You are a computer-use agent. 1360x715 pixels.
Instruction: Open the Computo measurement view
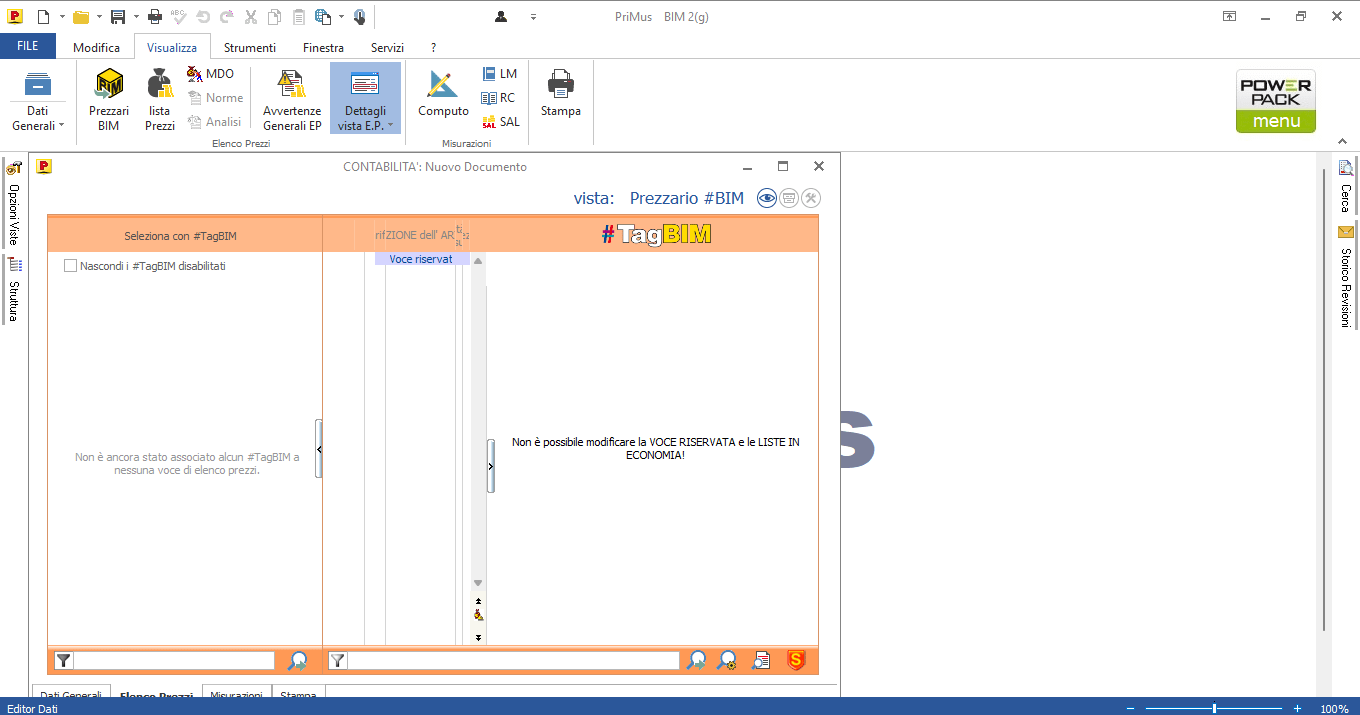[443, 95]
